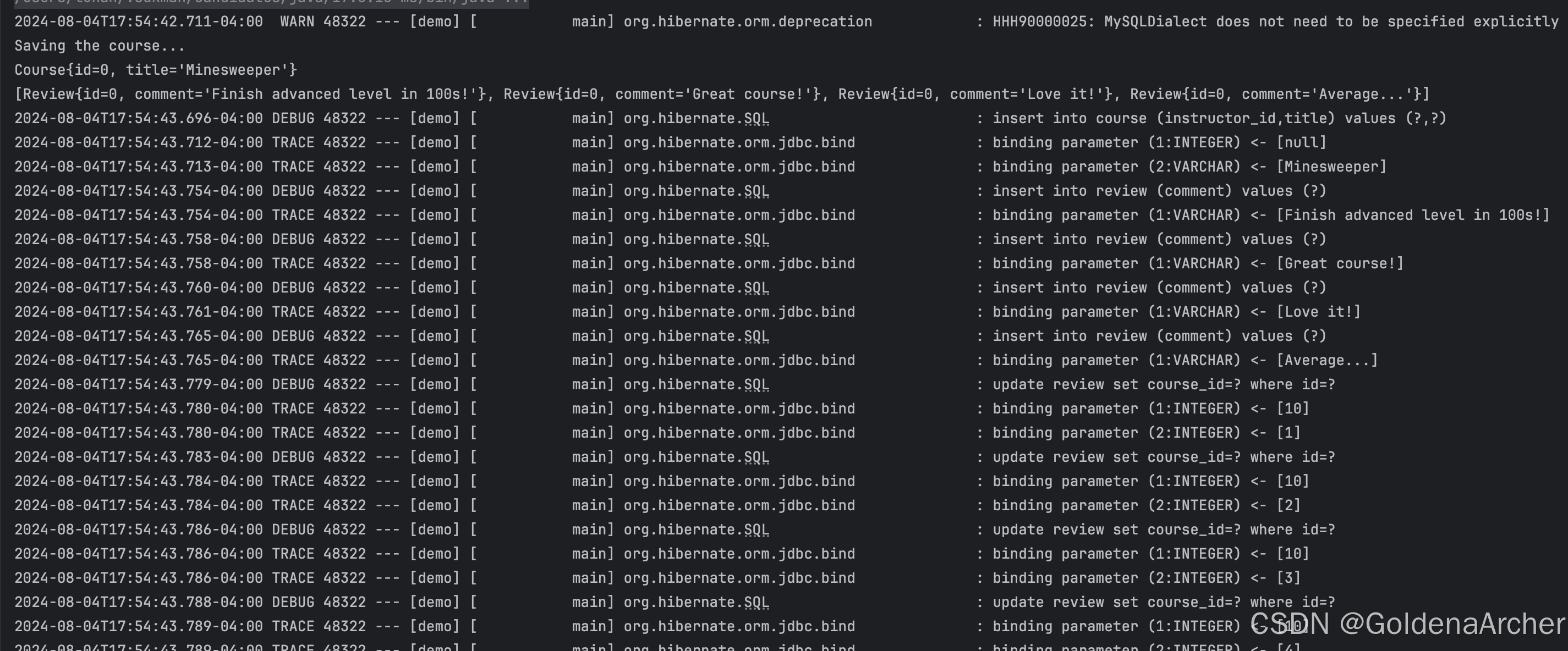Click the 17:54:43.696 DEBUG timestamp
The image size is (1568, 651).
click(x=138, y=118)
